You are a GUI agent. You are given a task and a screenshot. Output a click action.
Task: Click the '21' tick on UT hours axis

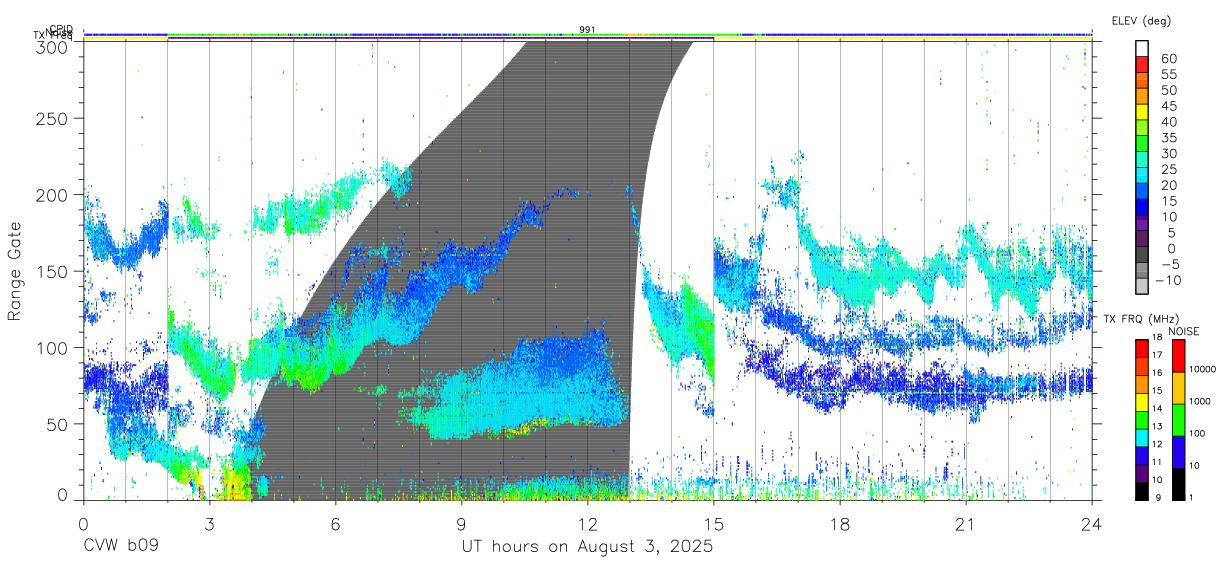click(966, 524)
